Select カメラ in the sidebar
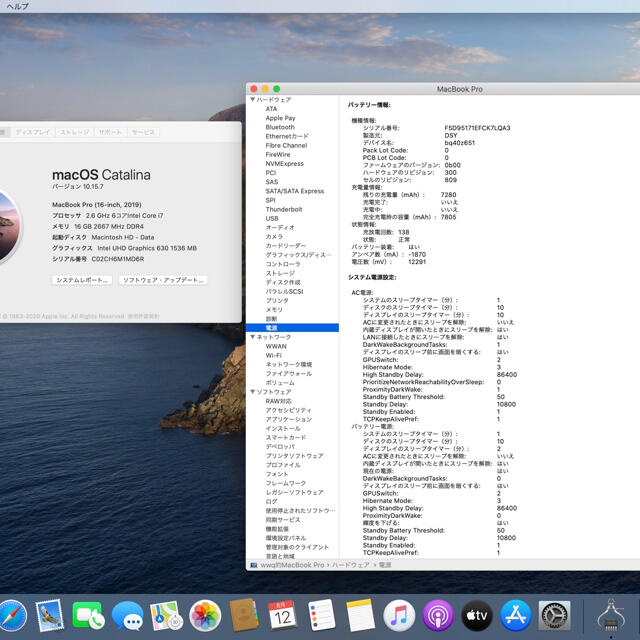This screenshot has height=640, width=640. pos(274,237)
